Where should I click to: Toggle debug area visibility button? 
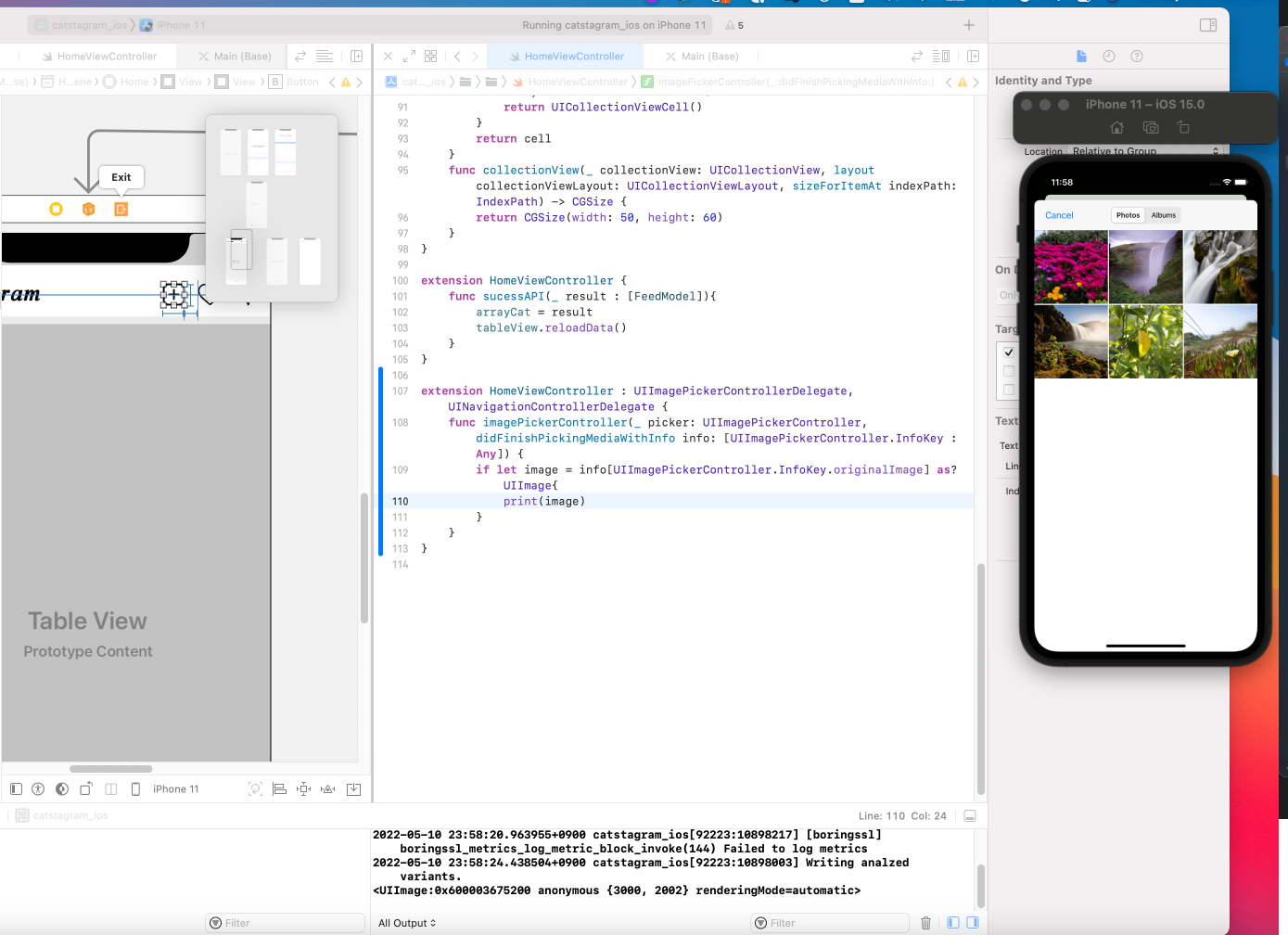tap(970, 816)
